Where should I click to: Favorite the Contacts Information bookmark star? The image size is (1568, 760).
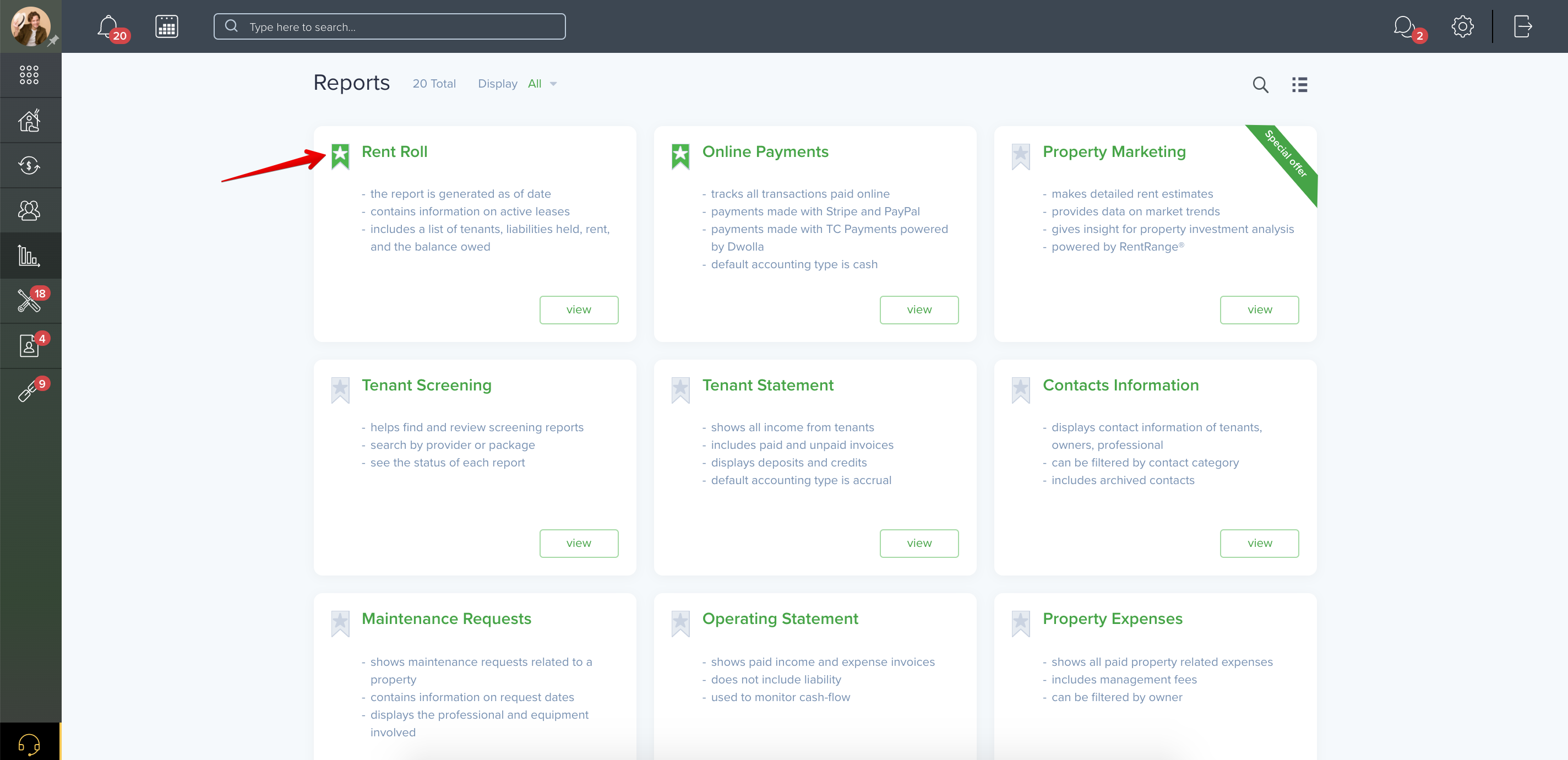pos(1021,390)
